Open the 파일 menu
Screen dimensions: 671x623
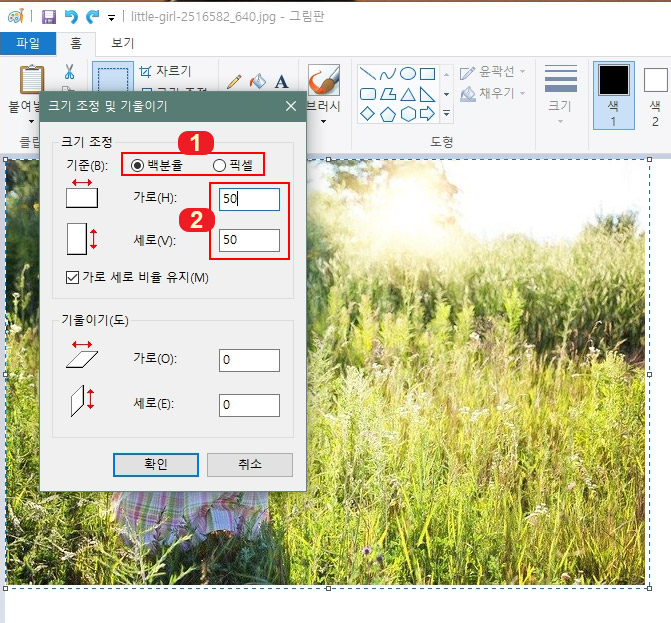point(28,43)
